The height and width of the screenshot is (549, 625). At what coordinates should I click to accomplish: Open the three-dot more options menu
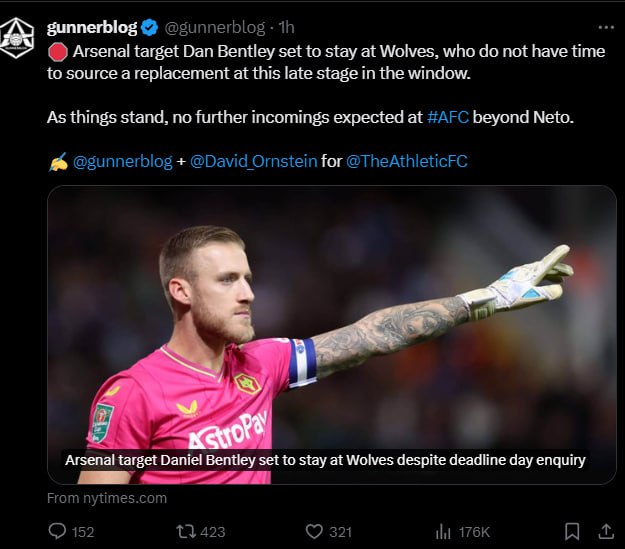tap(606, 27)
